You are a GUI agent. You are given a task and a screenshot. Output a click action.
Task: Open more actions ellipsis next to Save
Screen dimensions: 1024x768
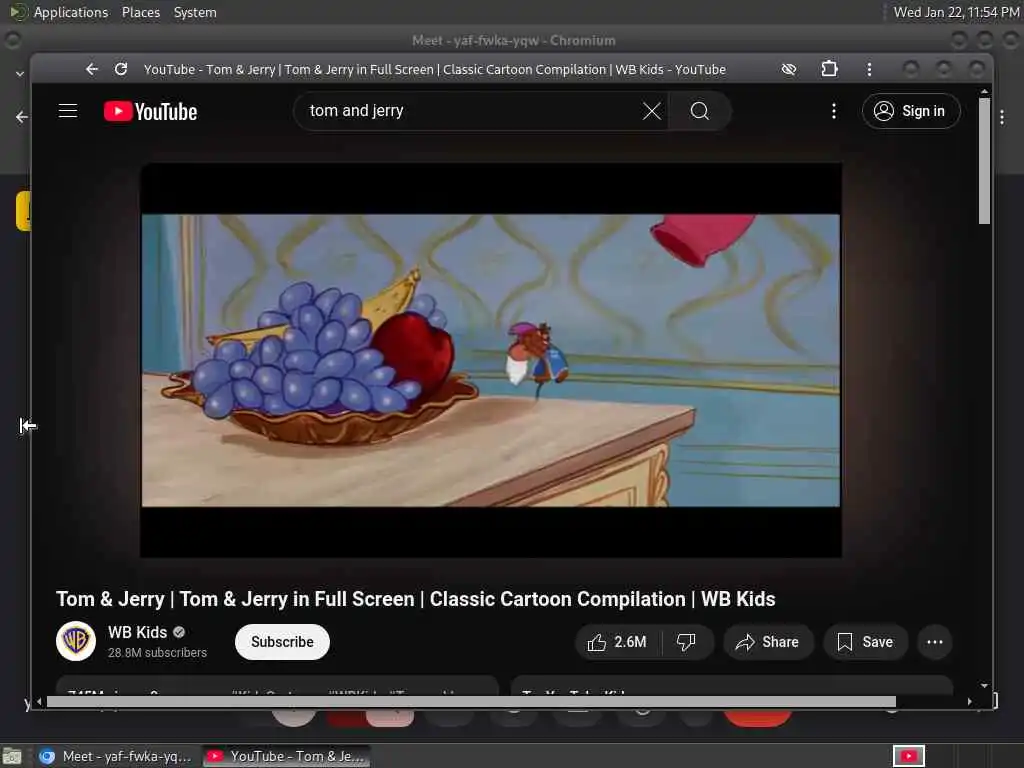(935, 642)
